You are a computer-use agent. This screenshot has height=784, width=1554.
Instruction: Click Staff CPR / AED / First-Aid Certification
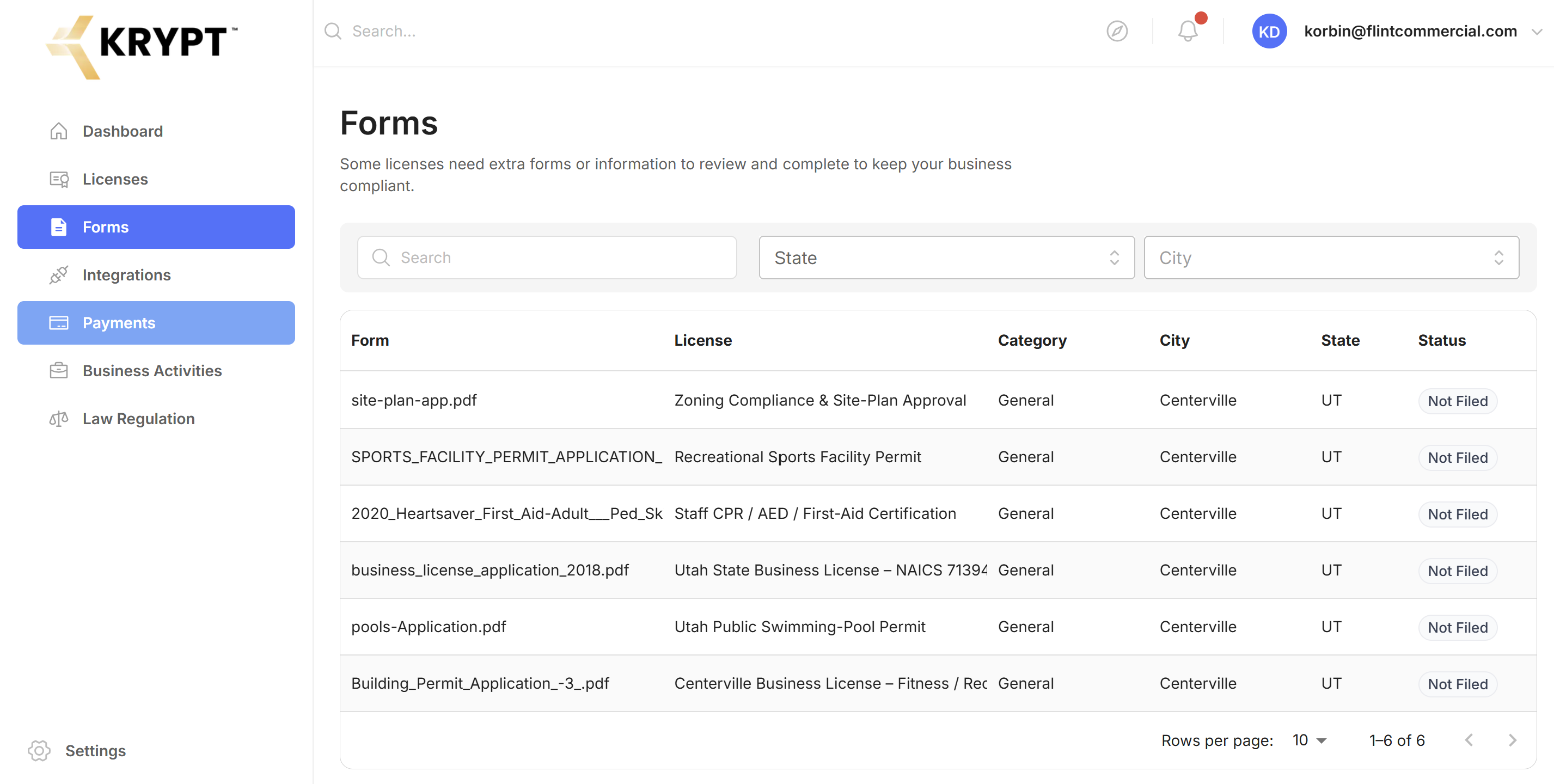coord(815,513)
